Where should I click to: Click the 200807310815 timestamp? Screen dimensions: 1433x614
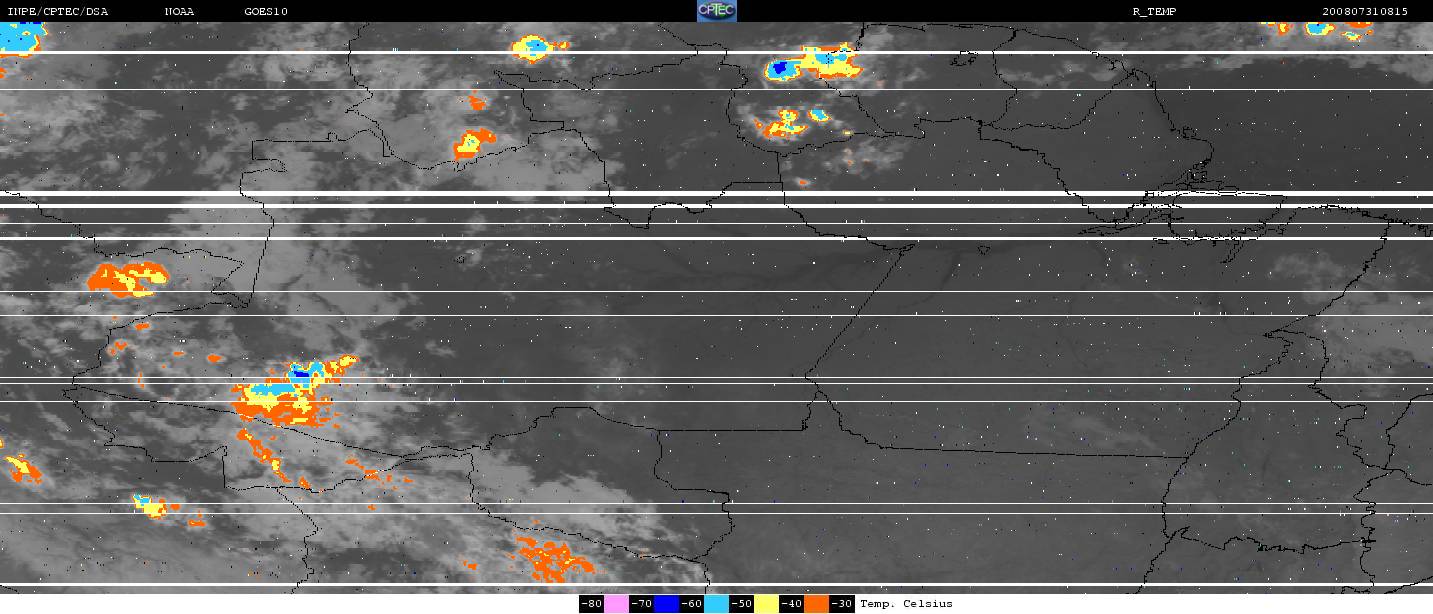[x=1364, y=12]
